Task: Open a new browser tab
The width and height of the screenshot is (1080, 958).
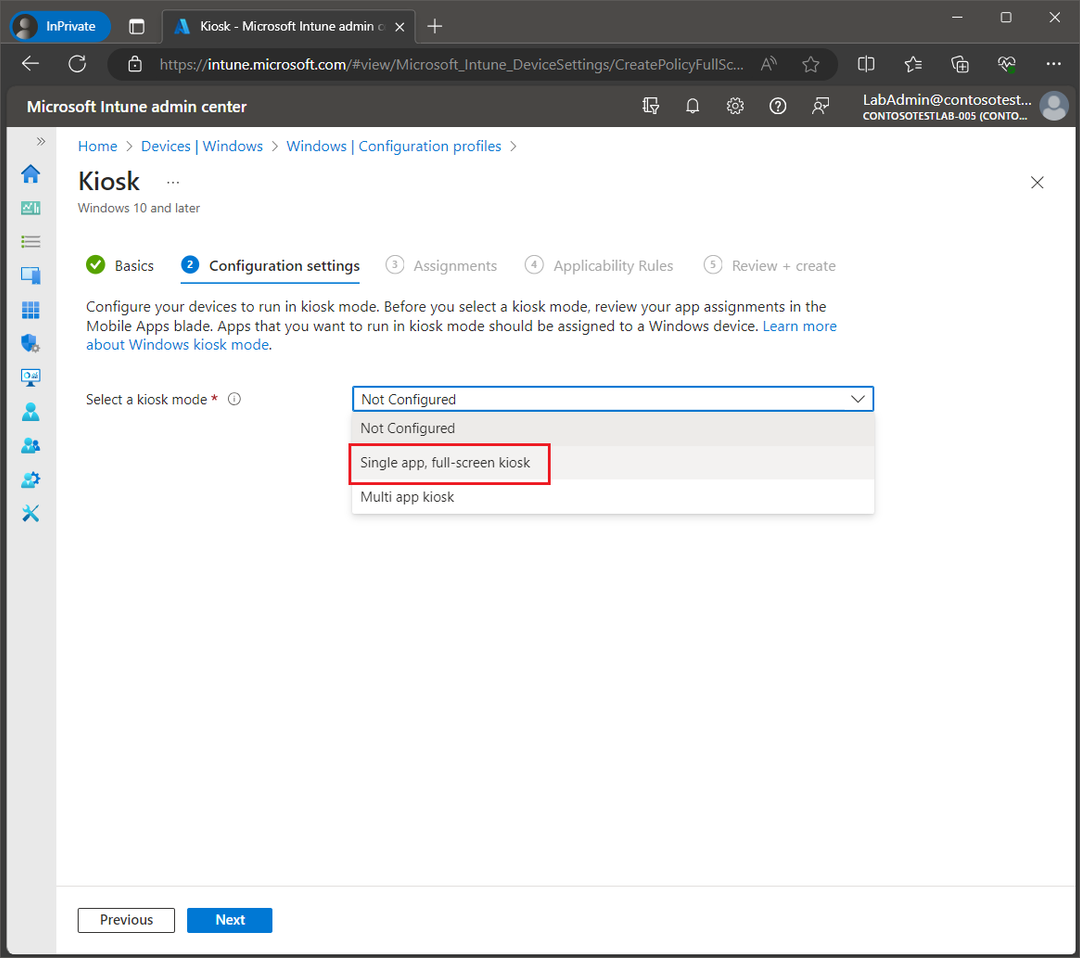Action: point(435,27)
